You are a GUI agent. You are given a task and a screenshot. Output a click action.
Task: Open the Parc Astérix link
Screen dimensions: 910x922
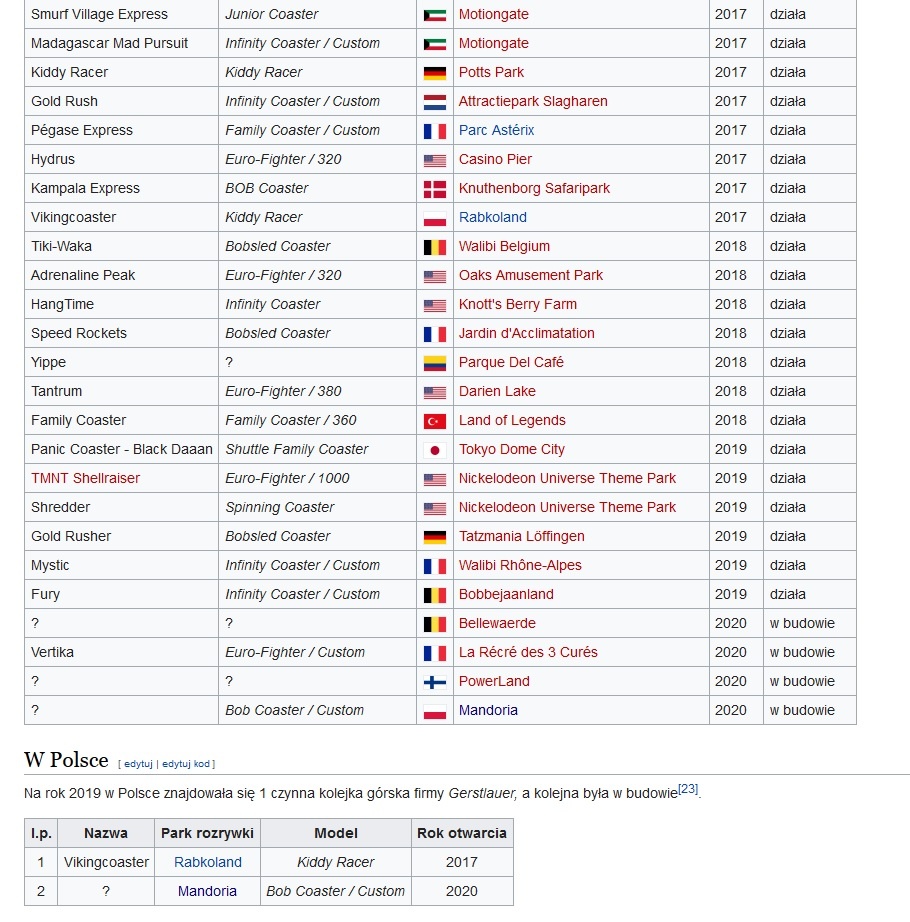click(x=496, y=130)
